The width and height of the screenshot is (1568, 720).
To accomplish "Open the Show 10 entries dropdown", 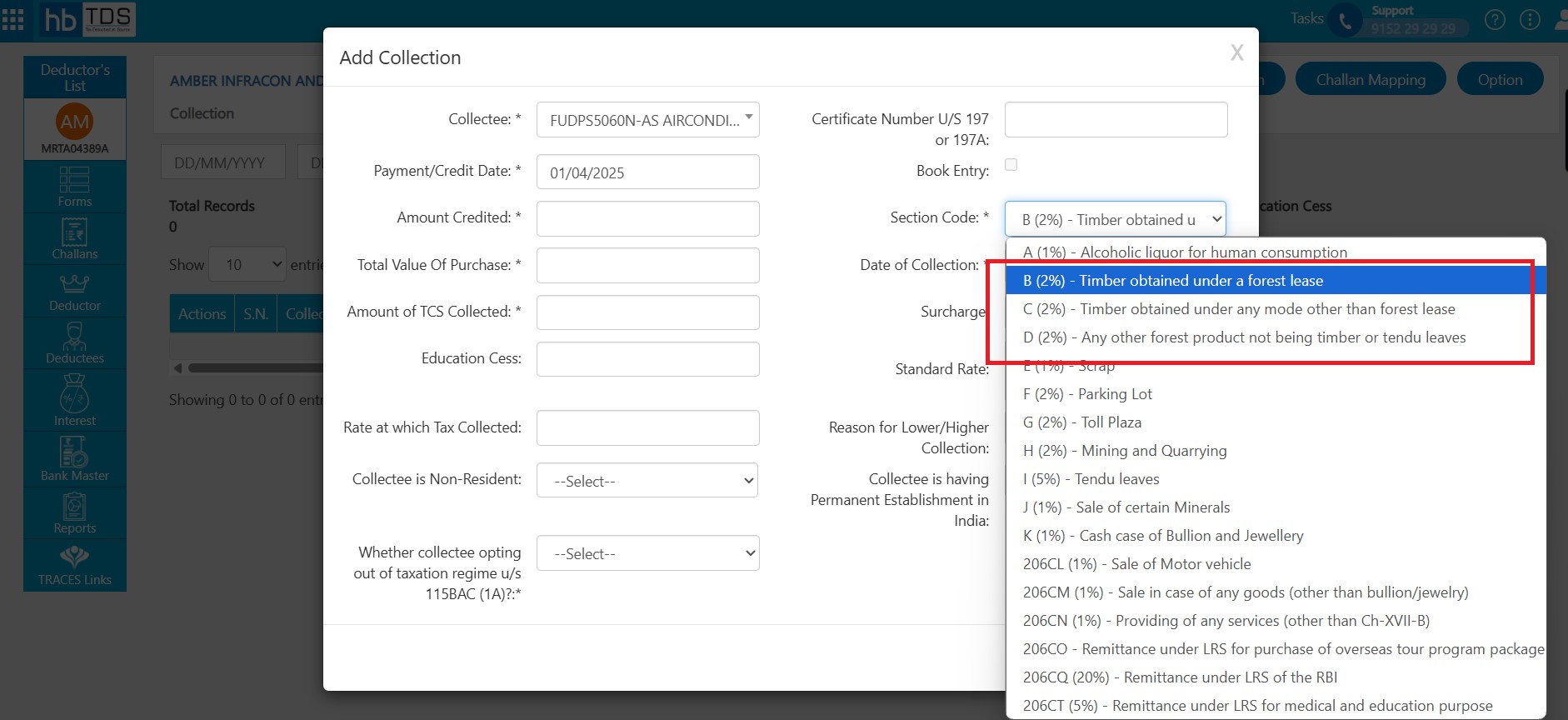I will pos(247,264).
